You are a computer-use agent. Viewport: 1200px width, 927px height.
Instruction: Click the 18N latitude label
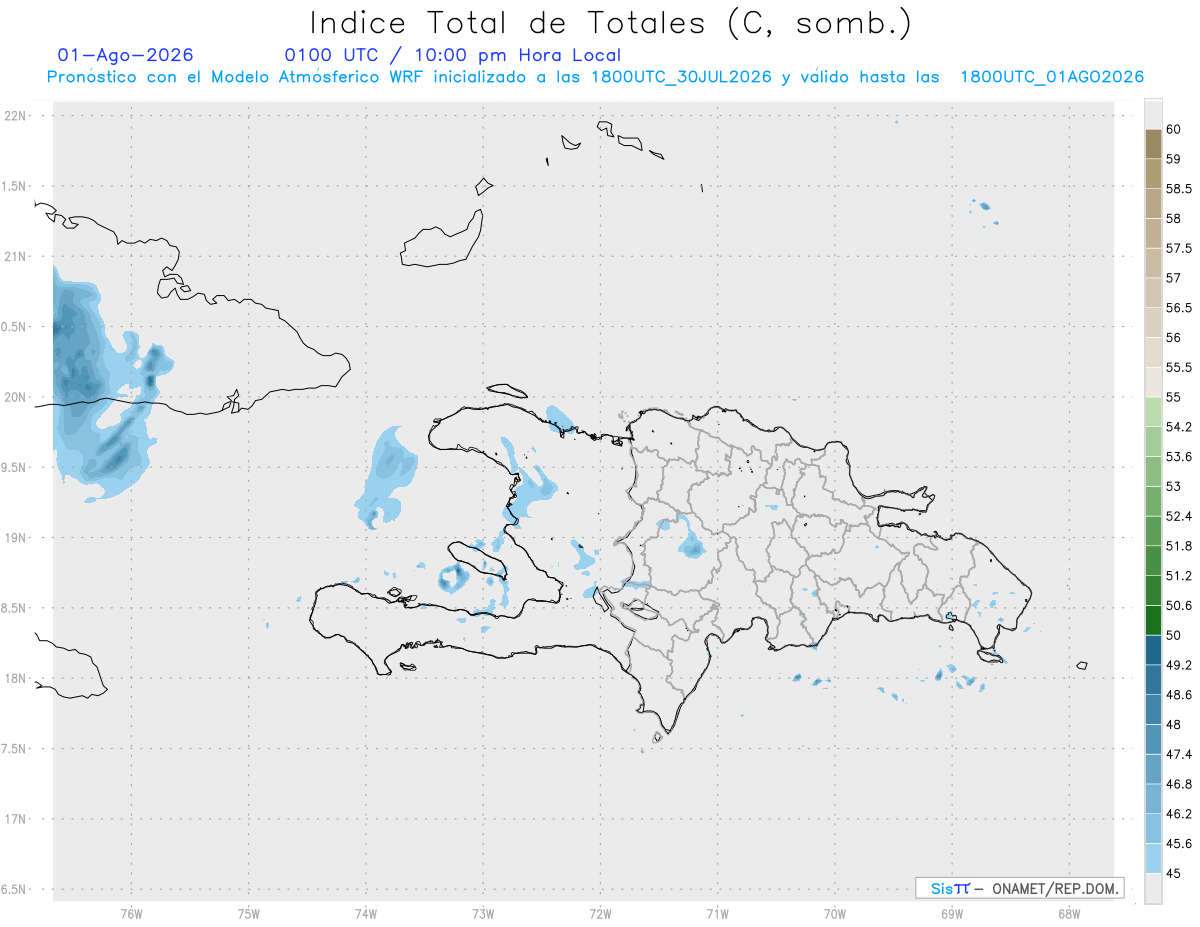pos(16,678)
